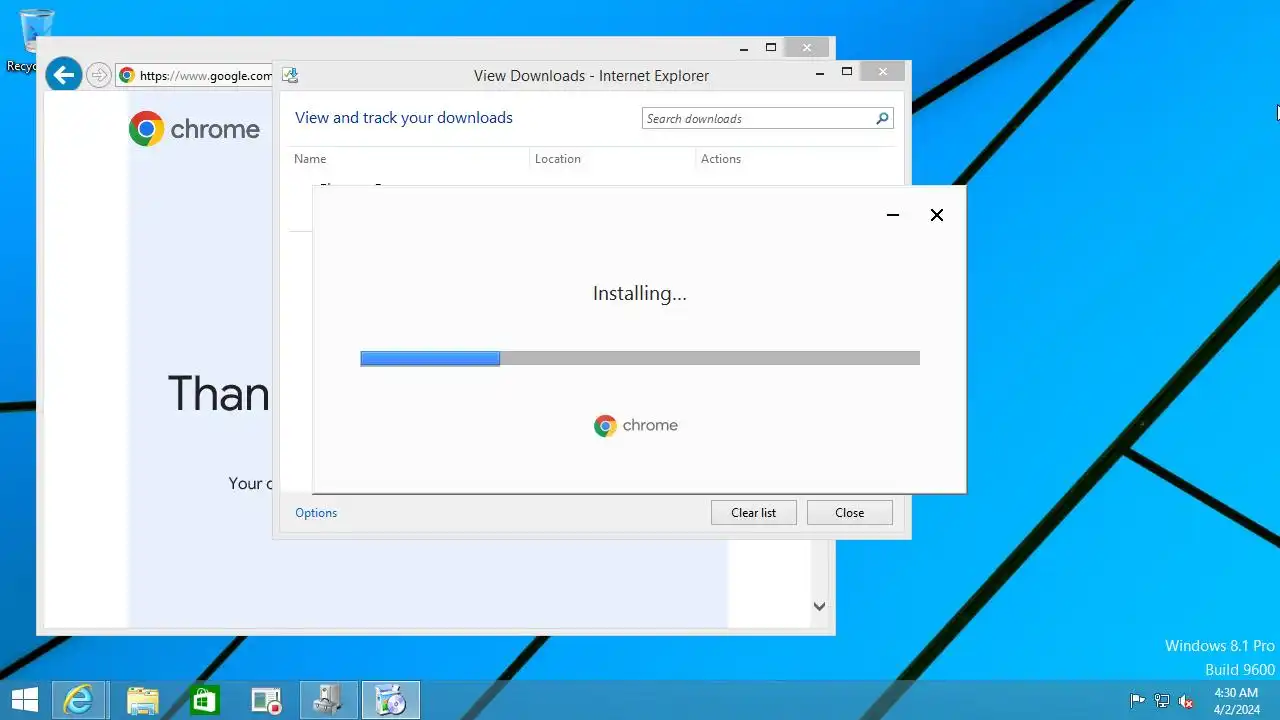The height and width of the screenshot is (720, 1280).
Task: Click the installer disc taskbar icon
Action: point(390,700)
